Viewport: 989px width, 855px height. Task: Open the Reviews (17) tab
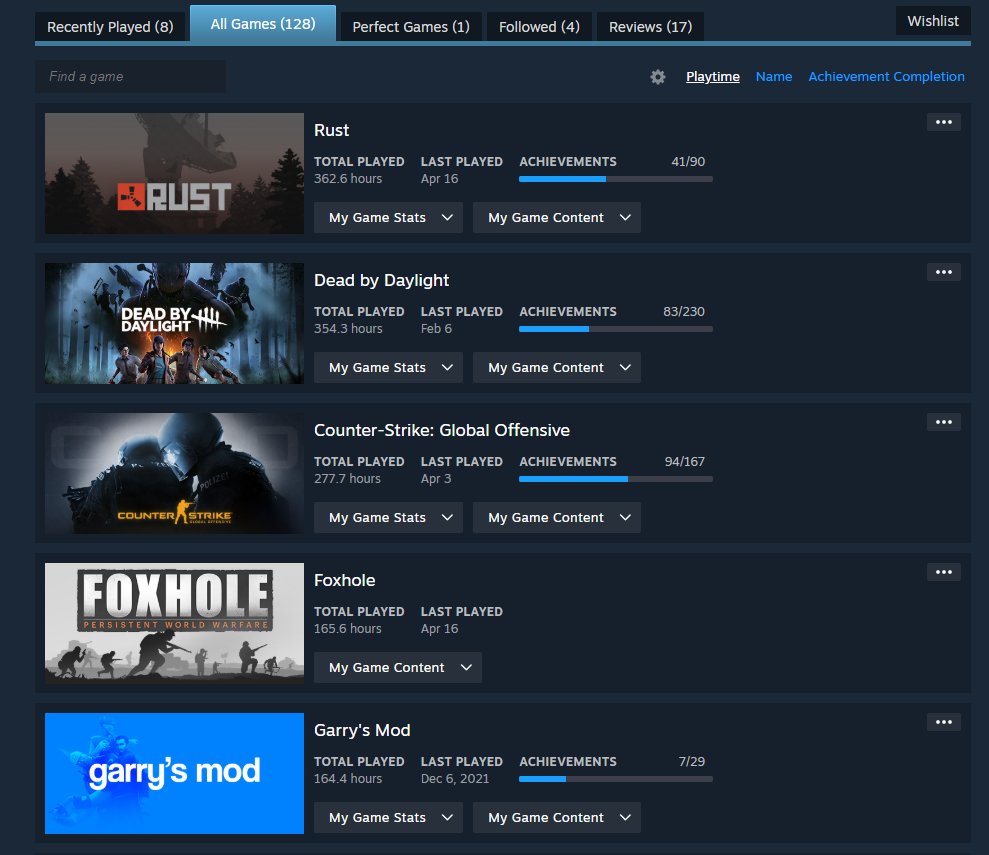click(650, 27)
